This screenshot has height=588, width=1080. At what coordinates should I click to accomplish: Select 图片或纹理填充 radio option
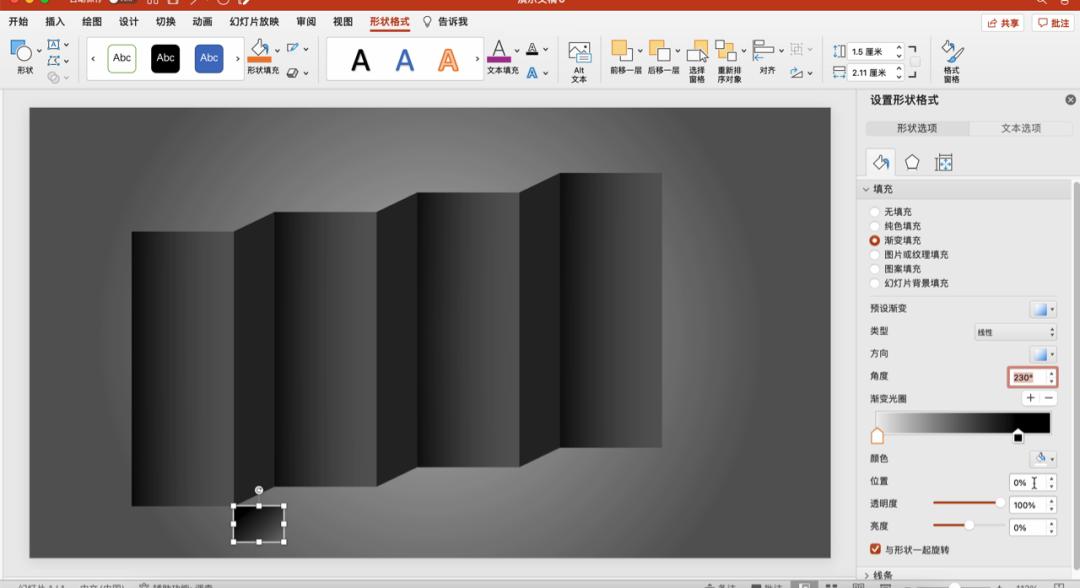click(875, 255)
